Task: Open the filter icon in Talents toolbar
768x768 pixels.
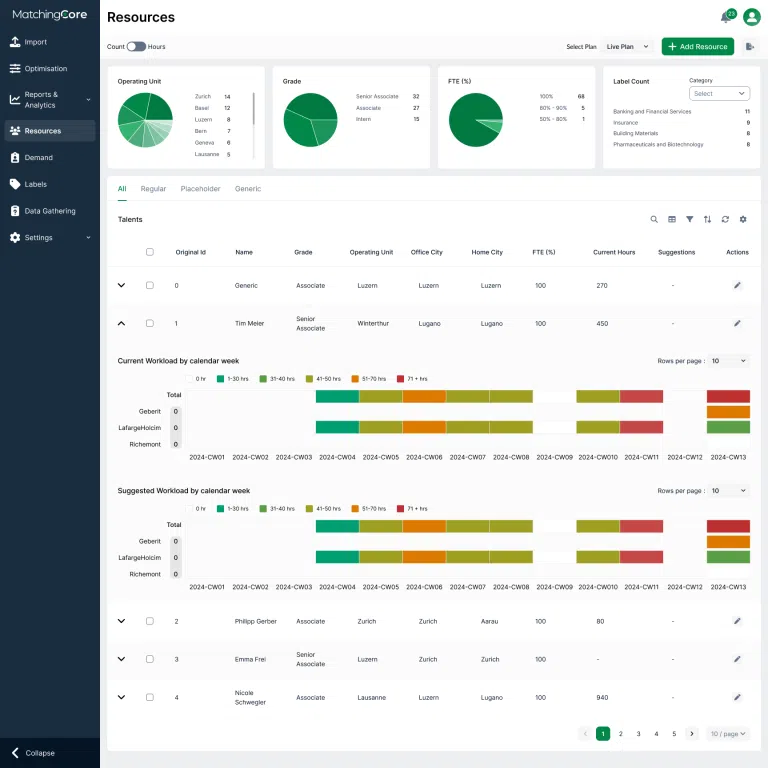Action: point(690,219)
